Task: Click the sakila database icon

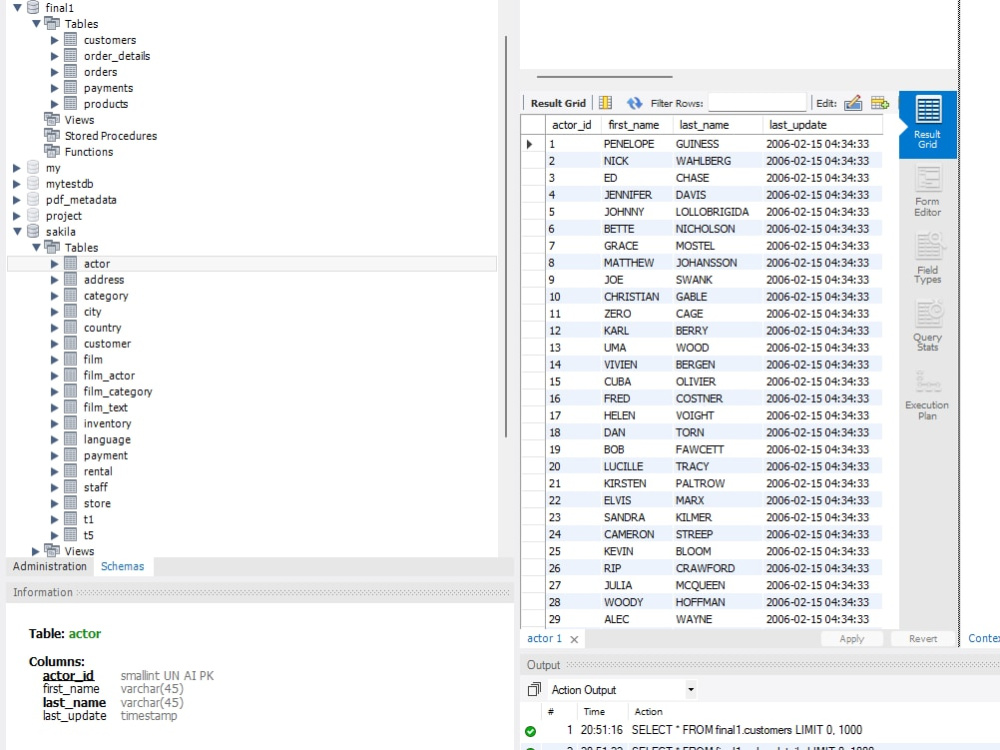Action: coord(33,231)
